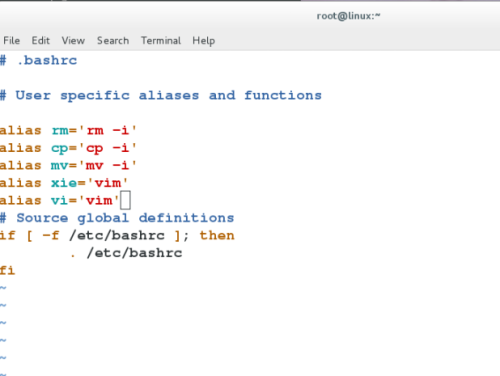Click the alias vi='vim' line
The height and width of the screenshot is (376, 500).
tap(59, 201)
